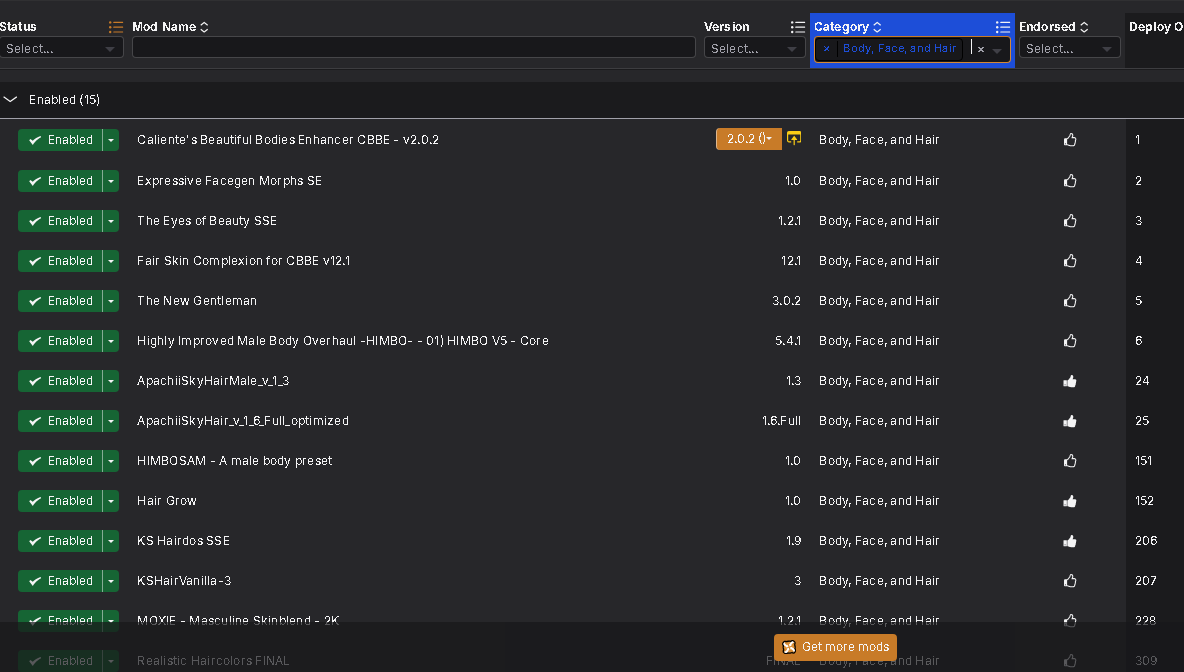Click the Mod Name column header
1184x672 pixels.
[x=164, y=27]
